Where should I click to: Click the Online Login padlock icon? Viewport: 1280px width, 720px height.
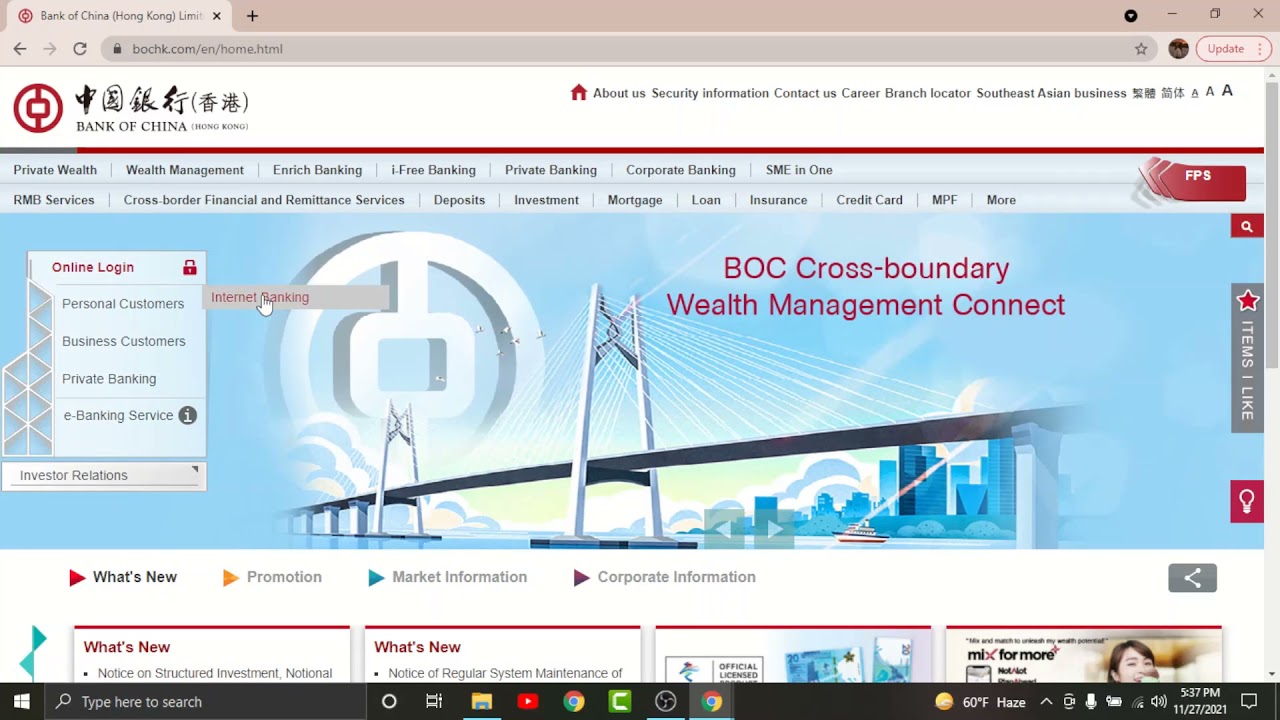coord(190,268)
